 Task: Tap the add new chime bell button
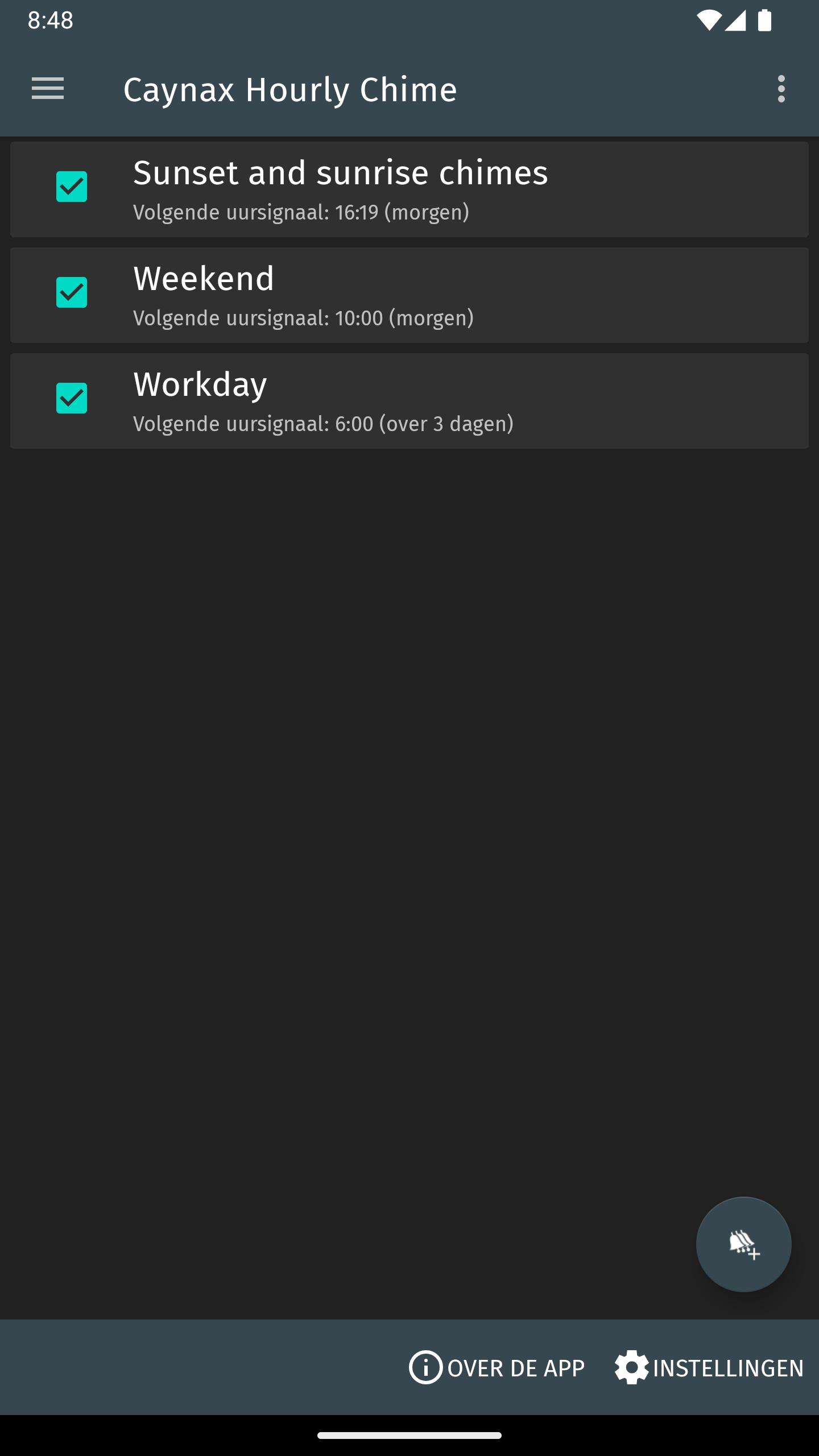(x=743, y=1244)
